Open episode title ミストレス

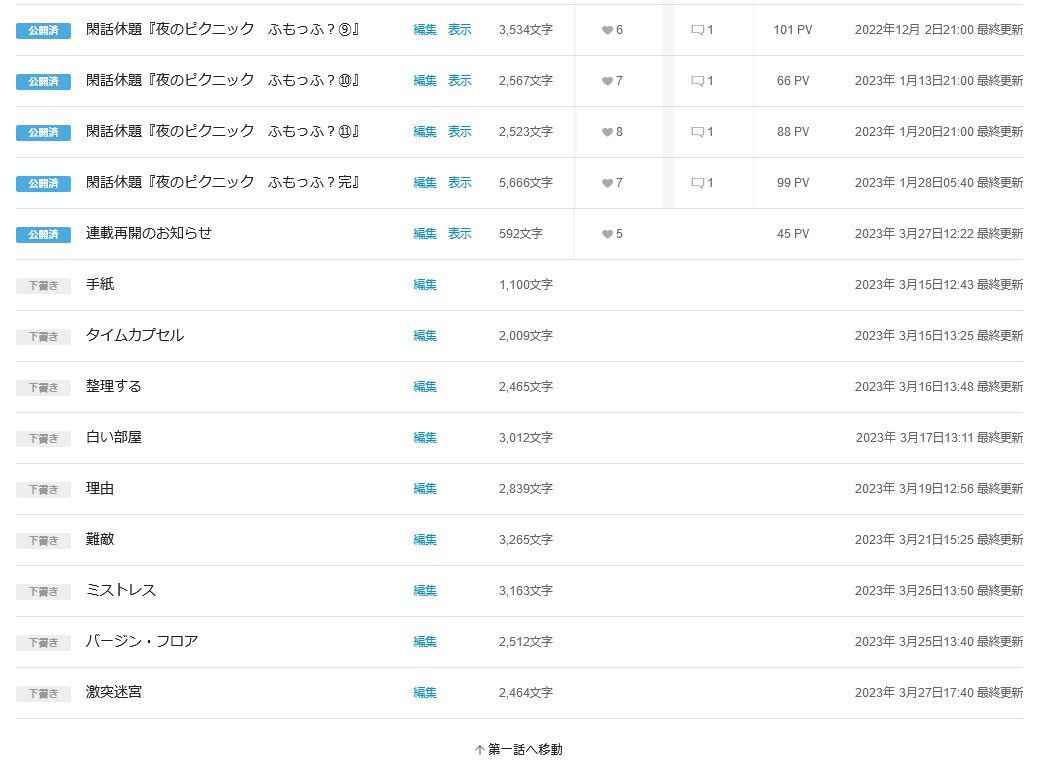121,590
